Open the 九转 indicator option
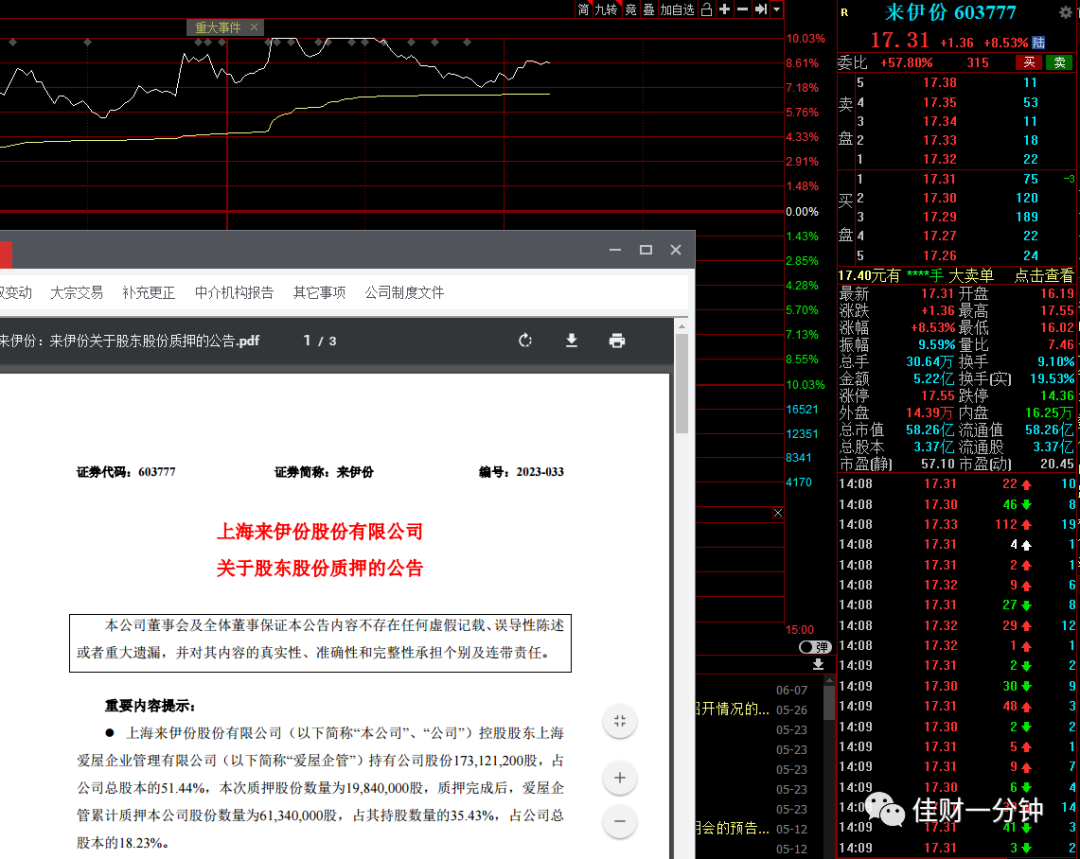 (x=606, y=10)
